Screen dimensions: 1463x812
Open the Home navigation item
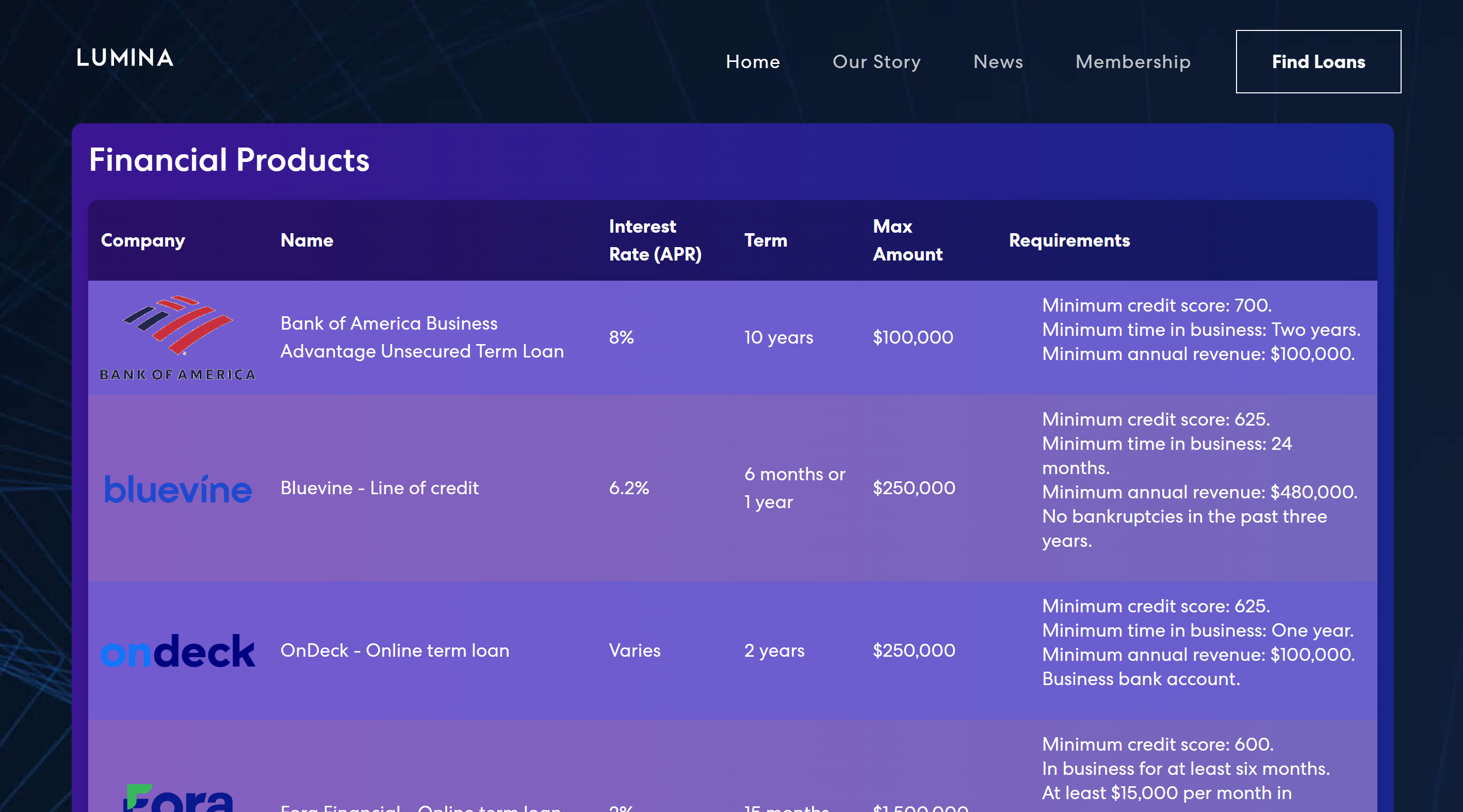[753, 61]
